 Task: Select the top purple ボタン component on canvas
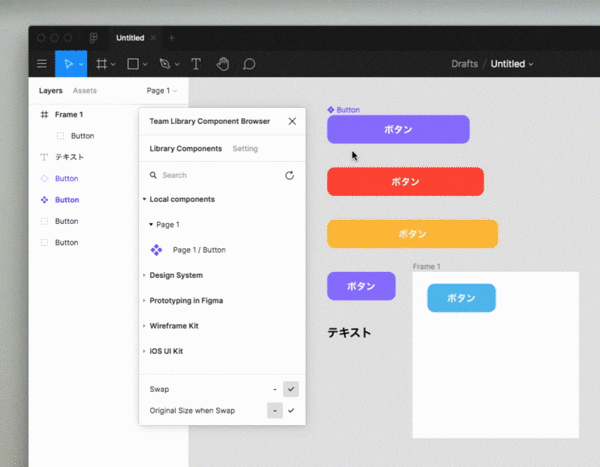398,129
